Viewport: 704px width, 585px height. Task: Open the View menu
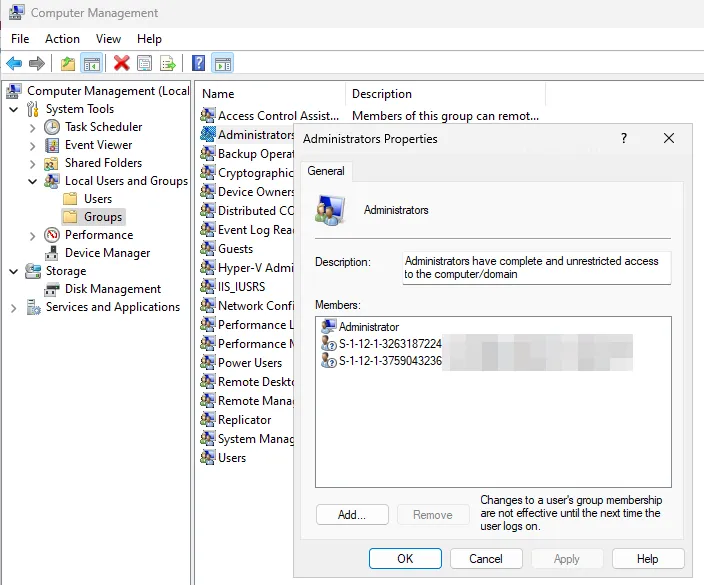tap(108, 39)
